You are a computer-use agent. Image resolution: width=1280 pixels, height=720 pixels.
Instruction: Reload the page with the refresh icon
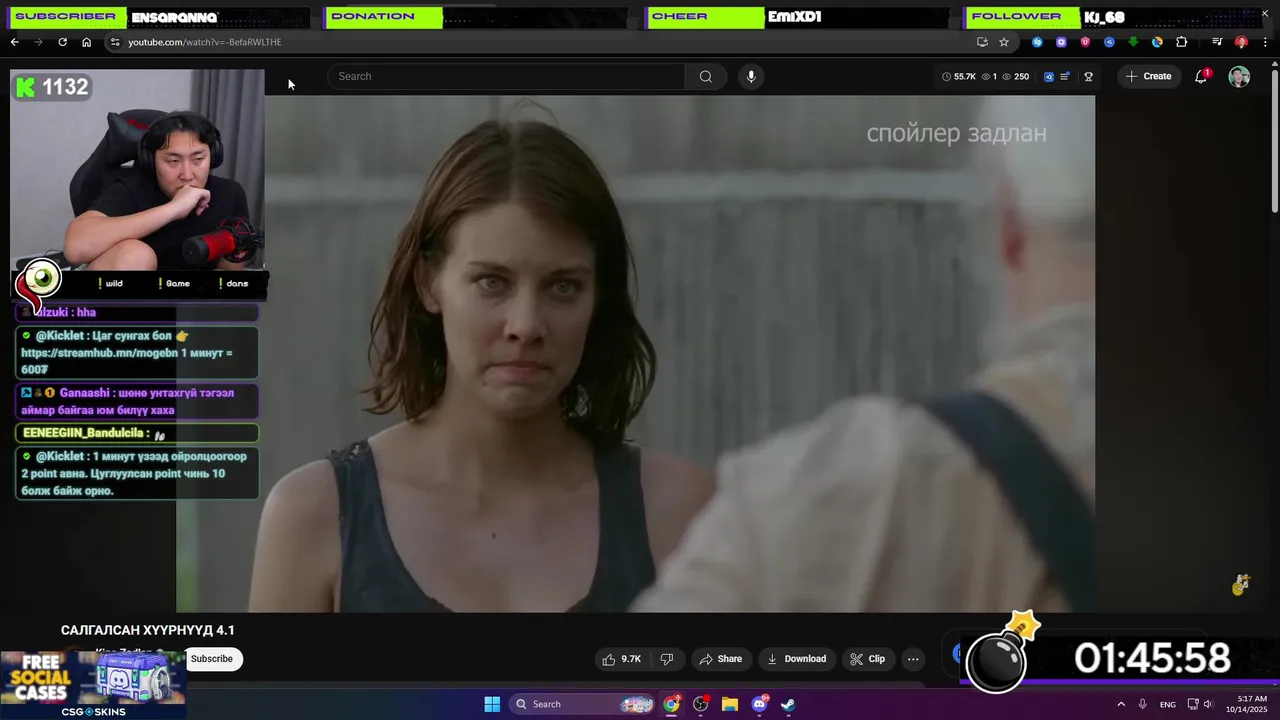[62, 42]
